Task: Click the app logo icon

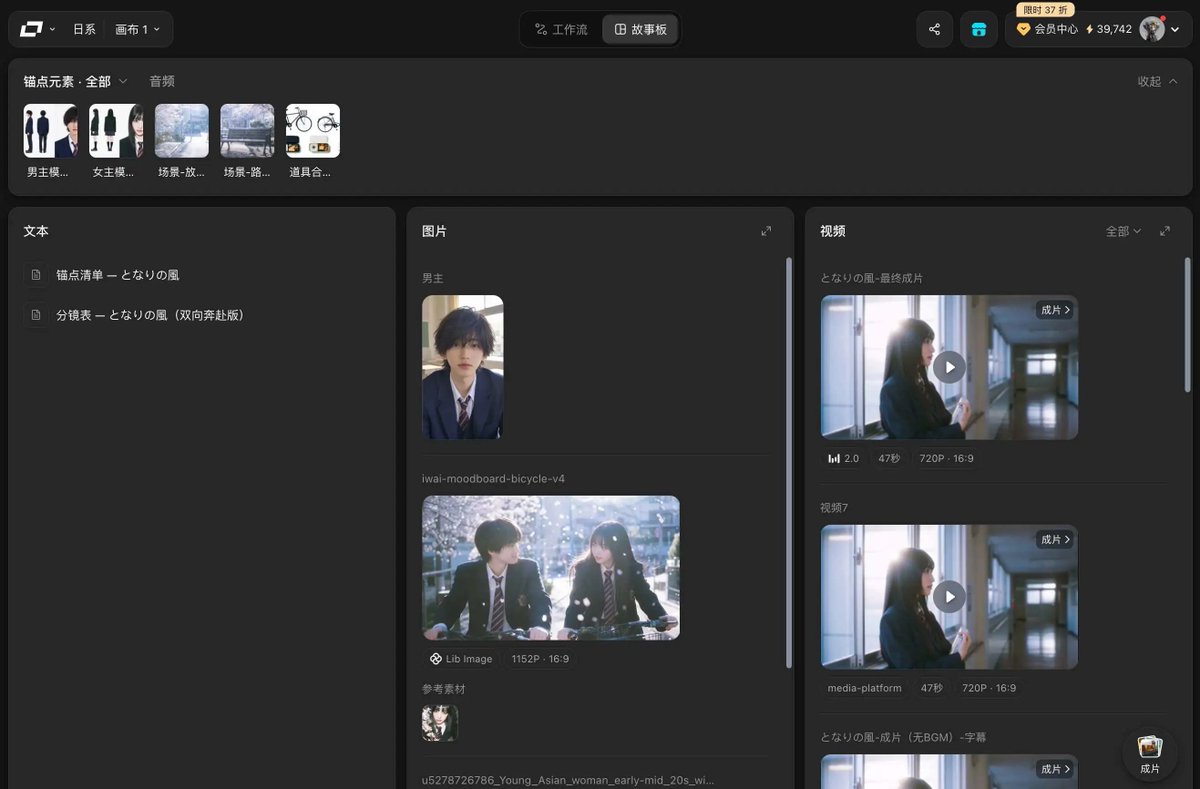Action: pos(30,29)
